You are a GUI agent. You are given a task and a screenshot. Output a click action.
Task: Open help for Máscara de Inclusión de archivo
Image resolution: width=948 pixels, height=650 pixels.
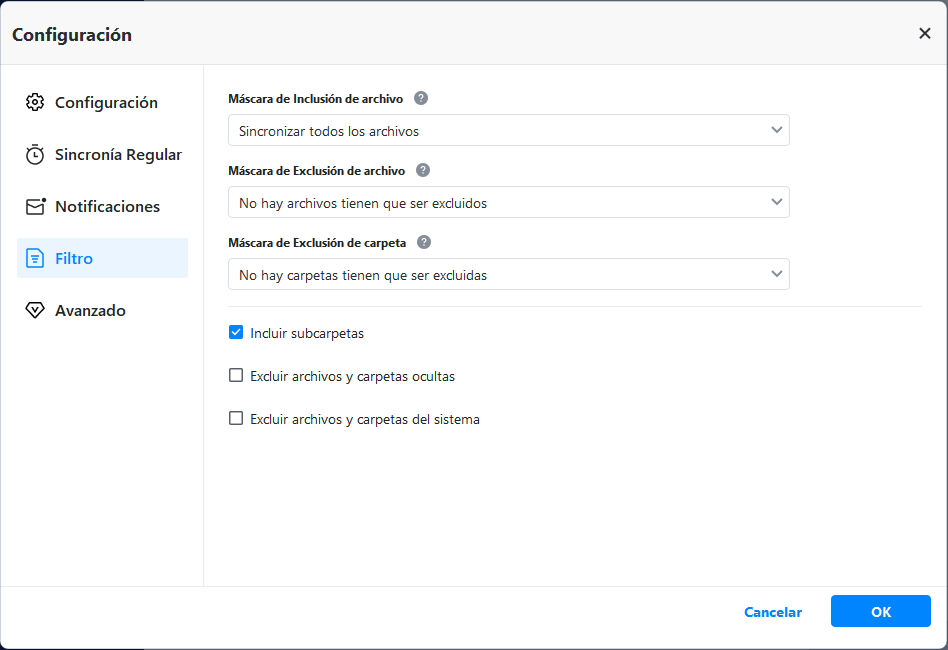click(x=421, y=98)
